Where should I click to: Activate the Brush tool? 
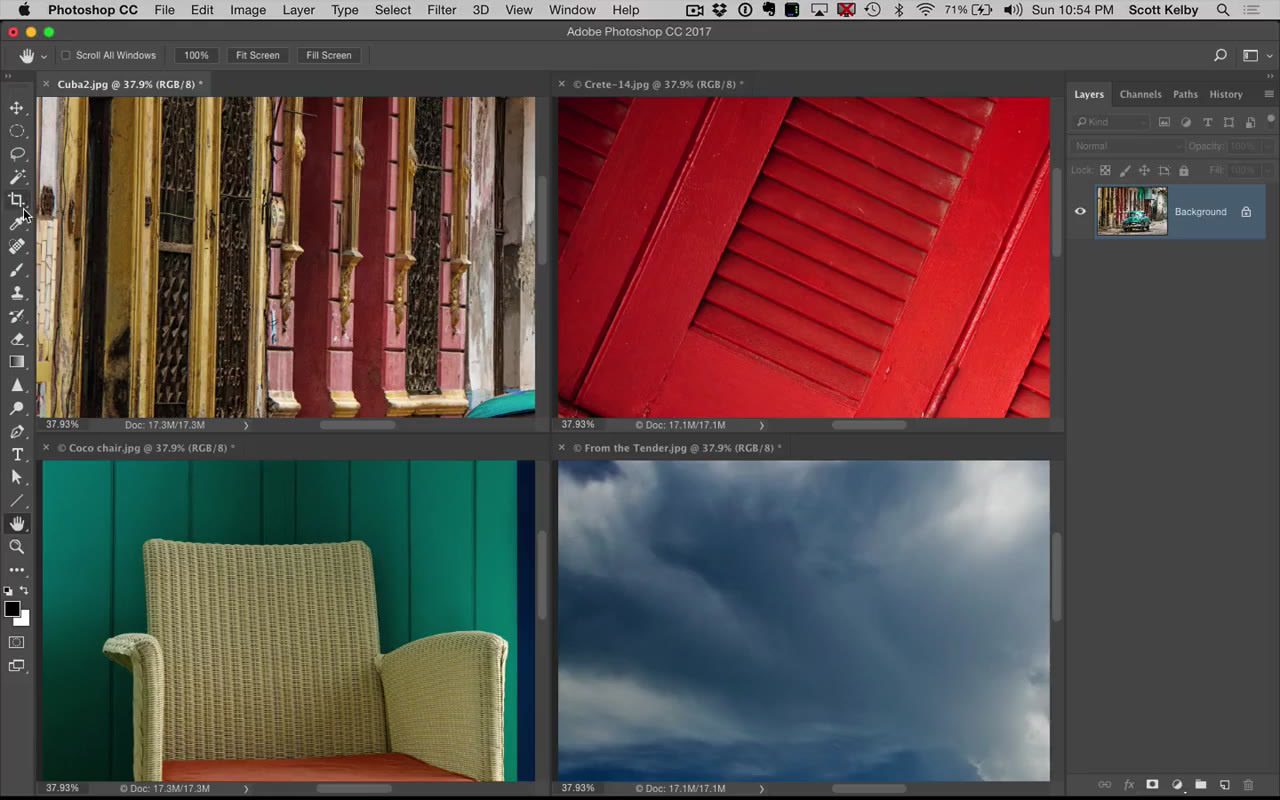coord(16,270)
